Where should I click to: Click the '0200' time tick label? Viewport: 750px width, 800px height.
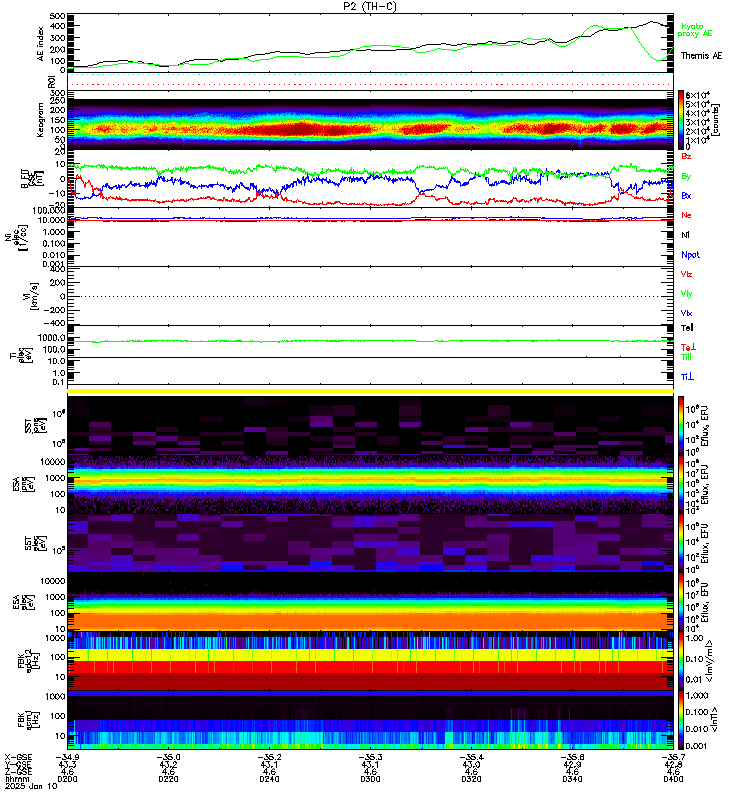coord(67,779)
